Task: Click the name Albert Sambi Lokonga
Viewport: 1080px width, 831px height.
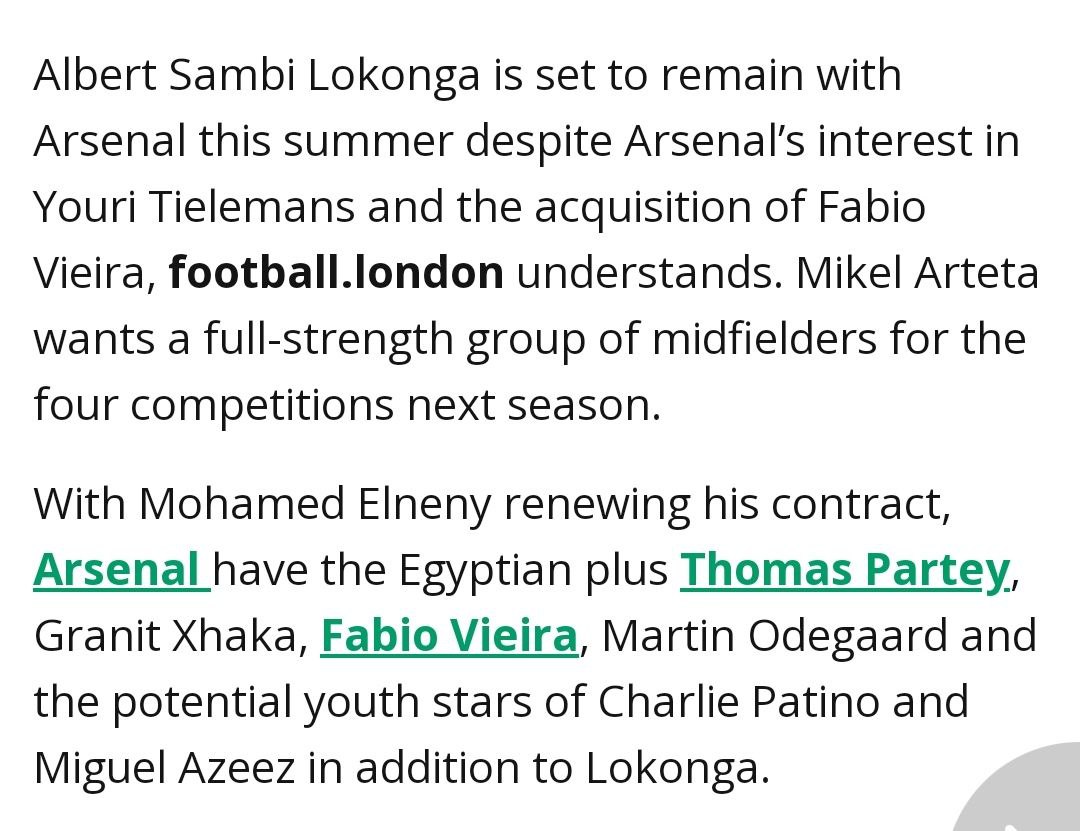Action: click(x=256, y=75)
